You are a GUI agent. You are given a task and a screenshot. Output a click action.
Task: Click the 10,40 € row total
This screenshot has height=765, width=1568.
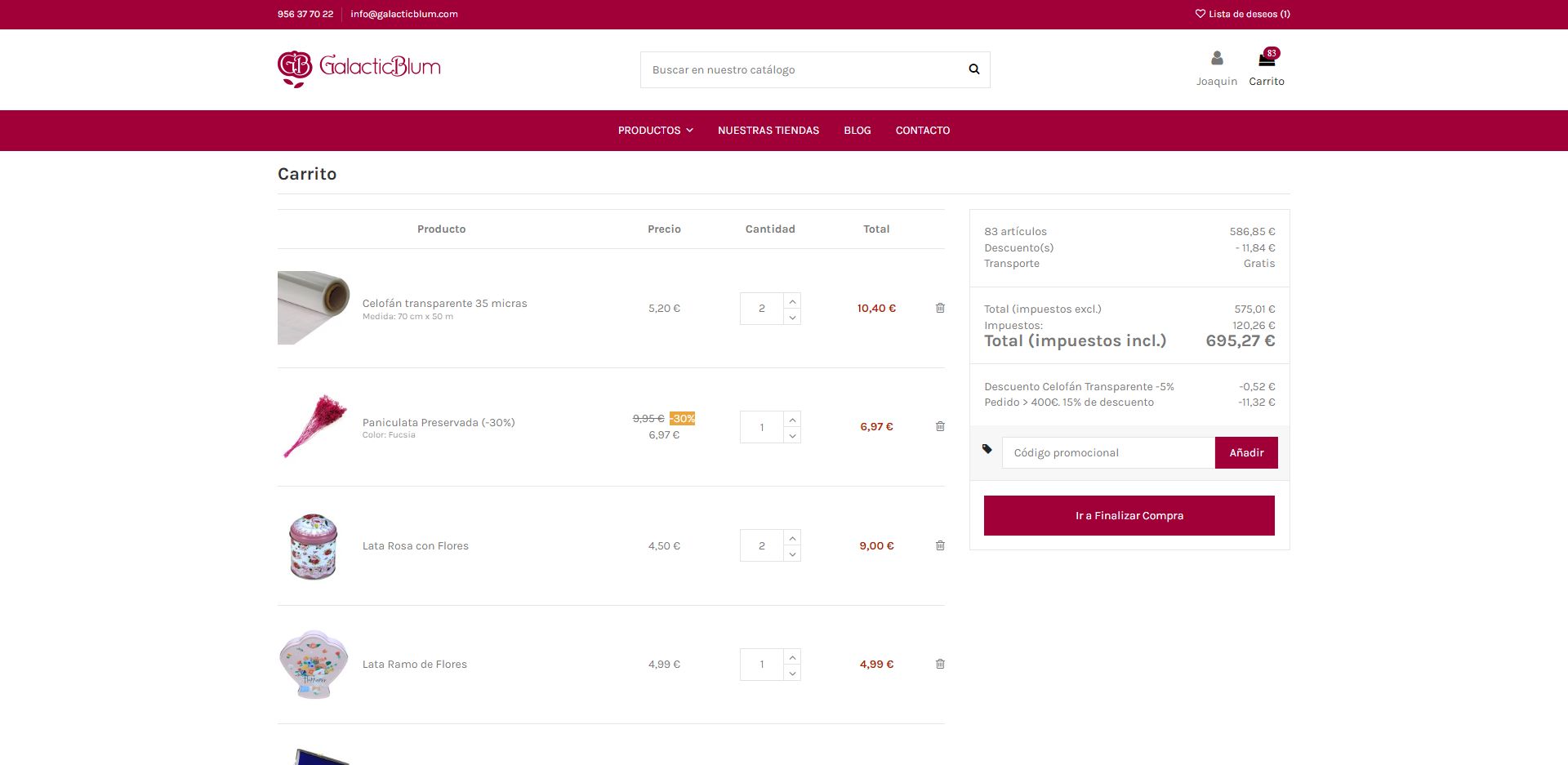876,308
